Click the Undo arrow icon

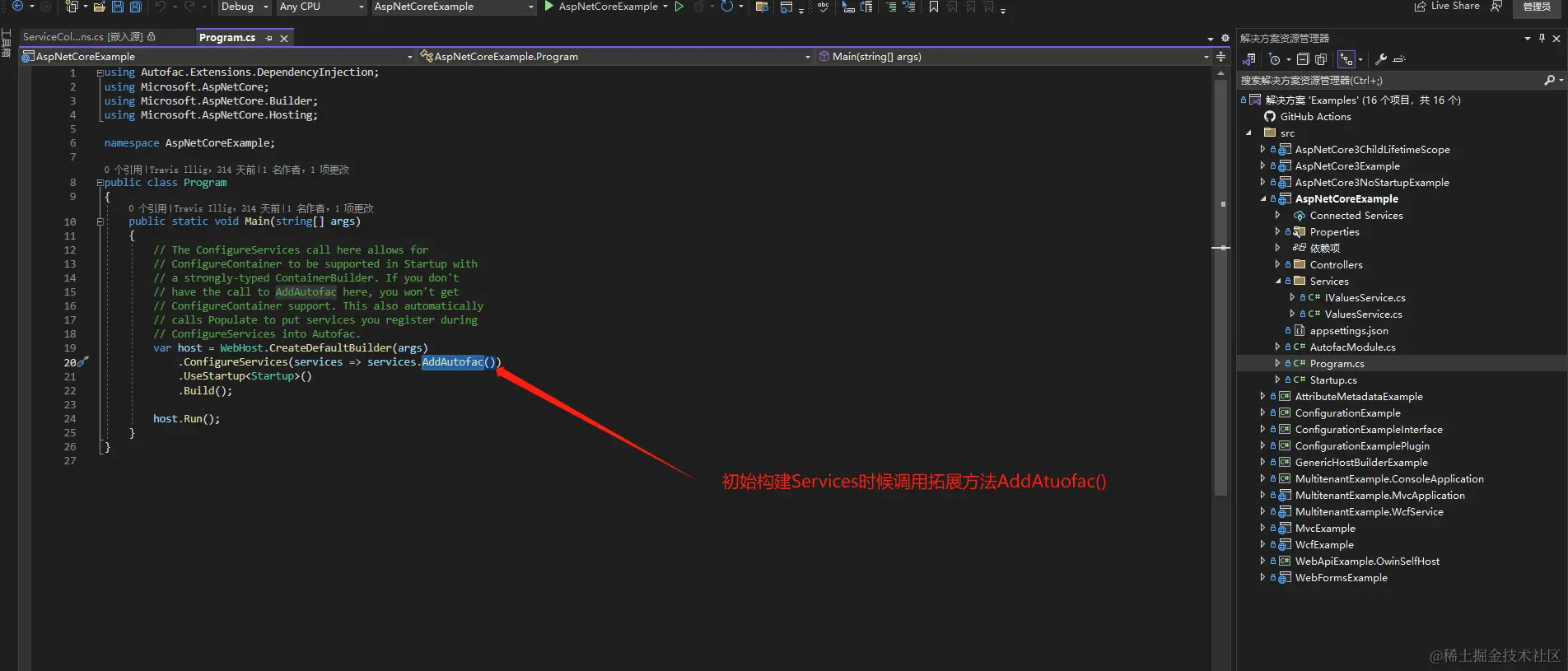[161, 7]
